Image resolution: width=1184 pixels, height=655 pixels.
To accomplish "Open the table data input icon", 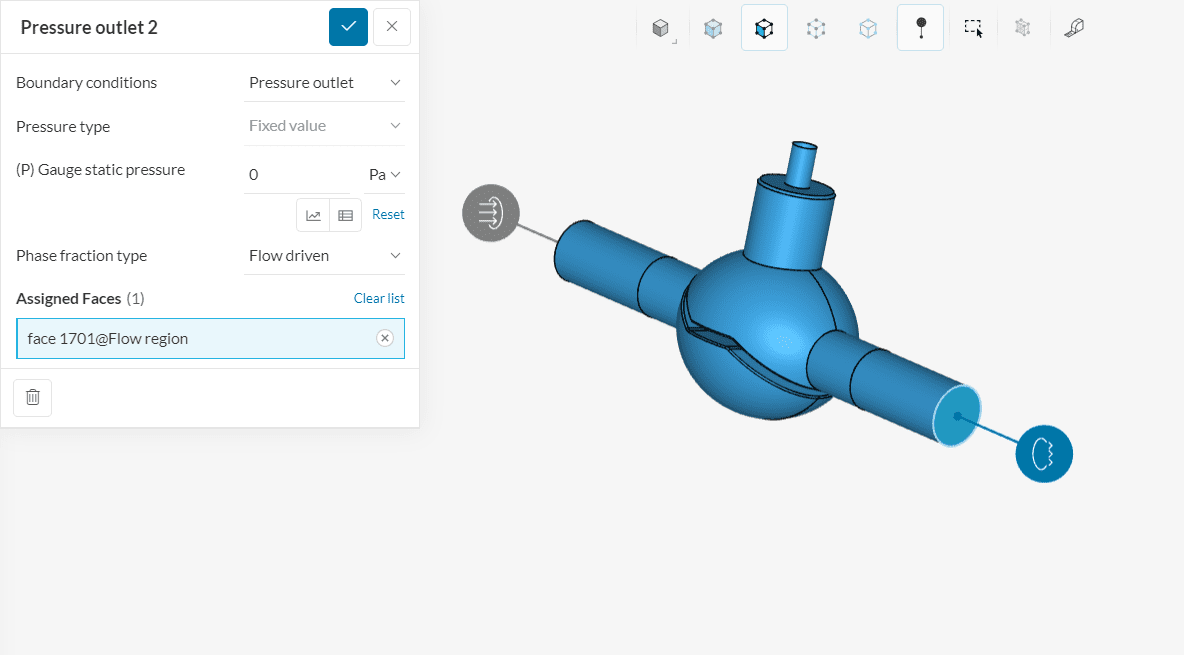I will pyautogui.click(x=345, y=215).
